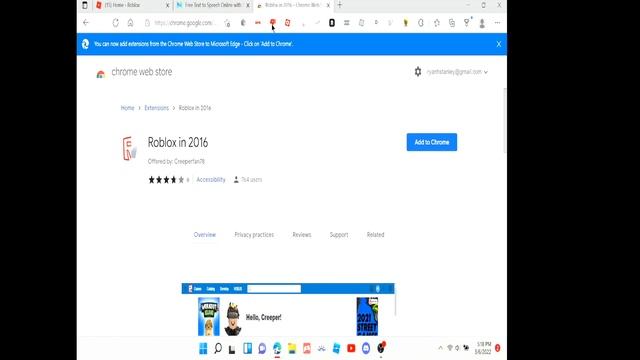
Task: Open File Explorer from the taskbar
Action: [292, 348]
